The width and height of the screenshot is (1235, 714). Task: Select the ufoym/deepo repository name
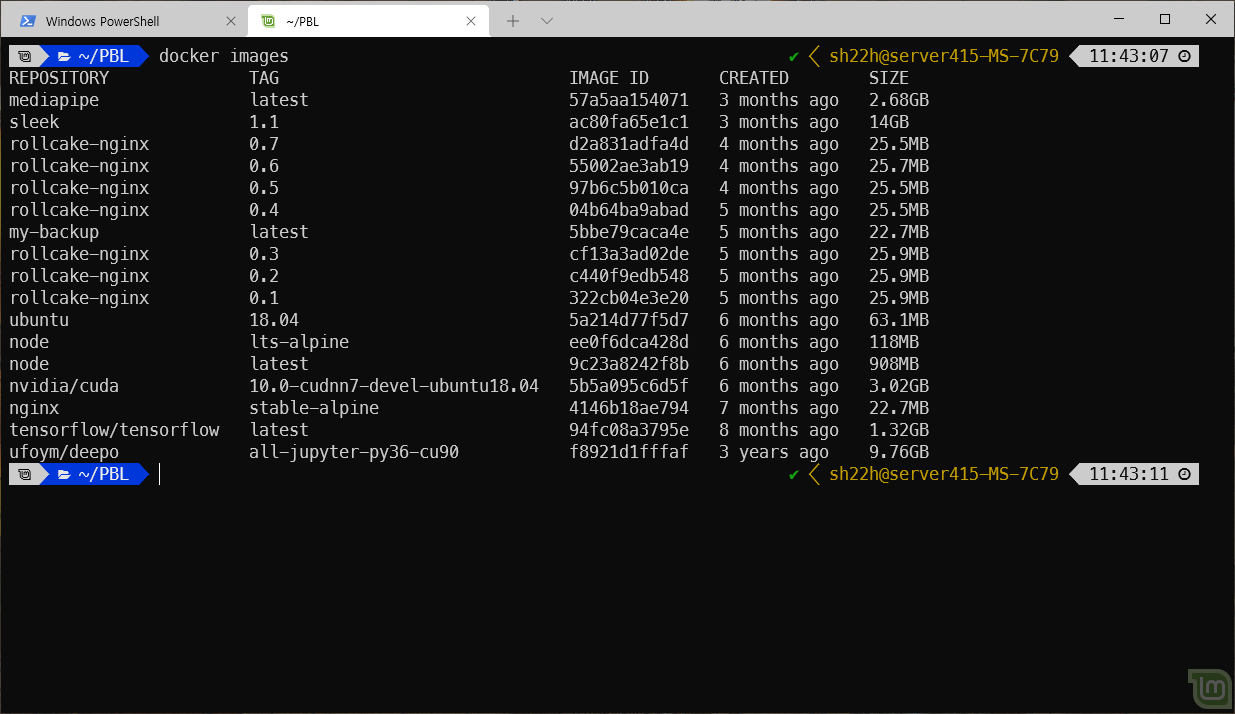(64, 452)
